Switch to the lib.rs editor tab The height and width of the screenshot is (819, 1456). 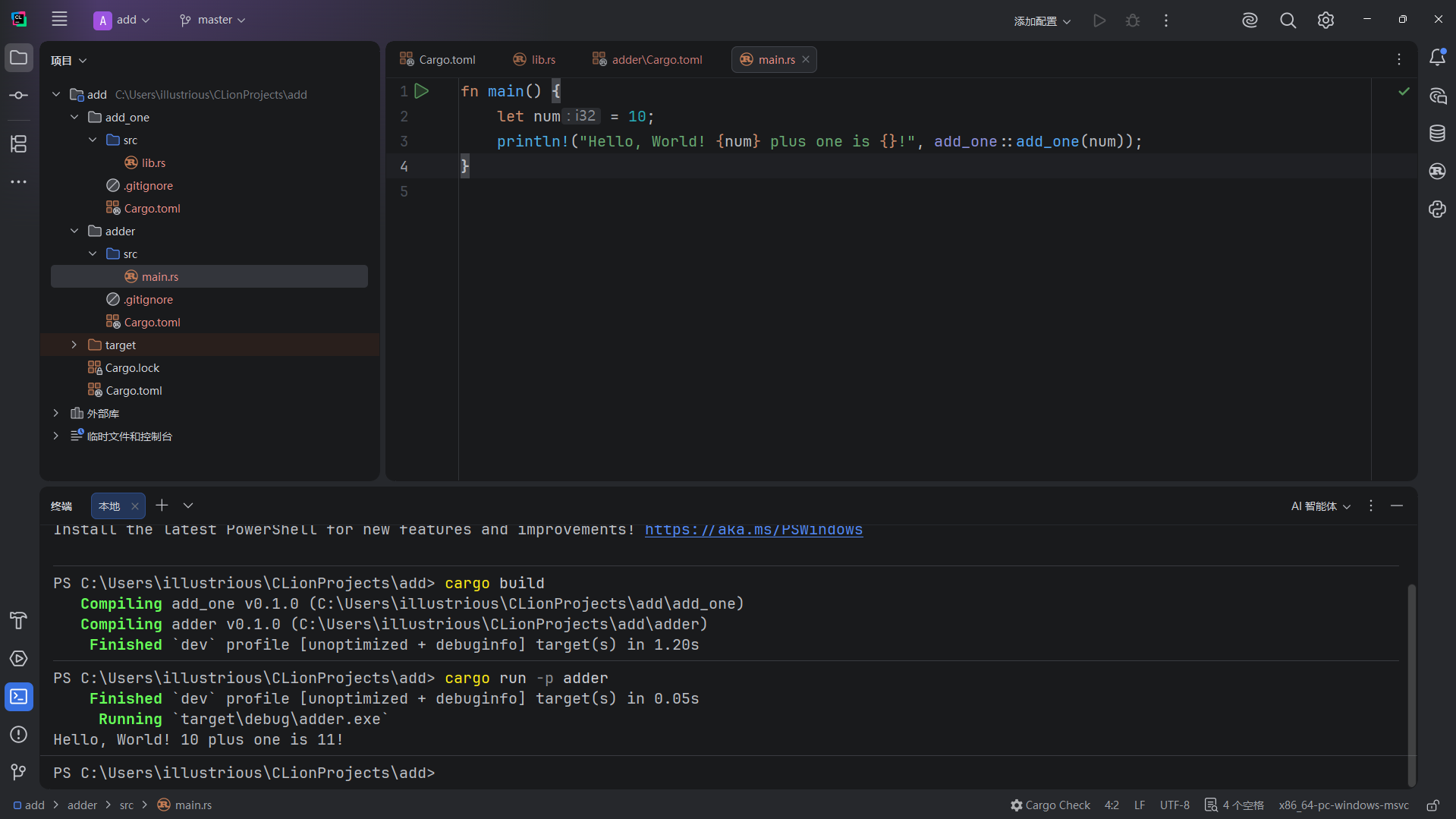(534, 59)
